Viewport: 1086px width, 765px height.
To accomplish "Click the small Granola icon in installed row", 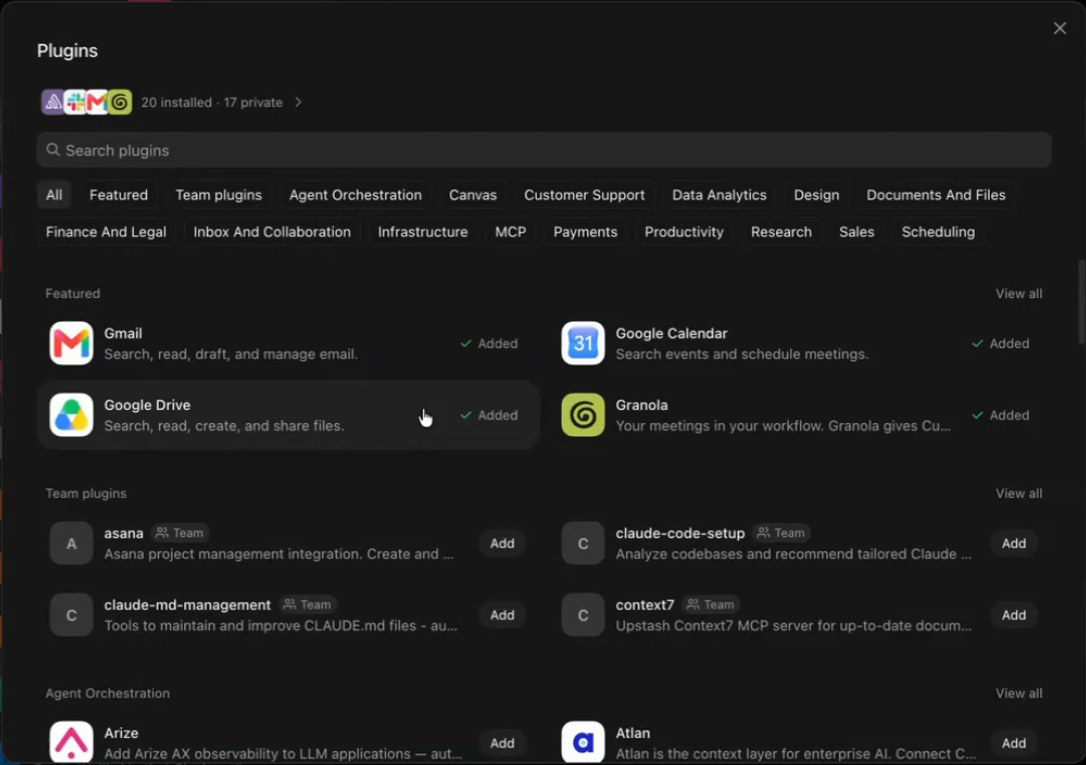I will coord(120,102).
